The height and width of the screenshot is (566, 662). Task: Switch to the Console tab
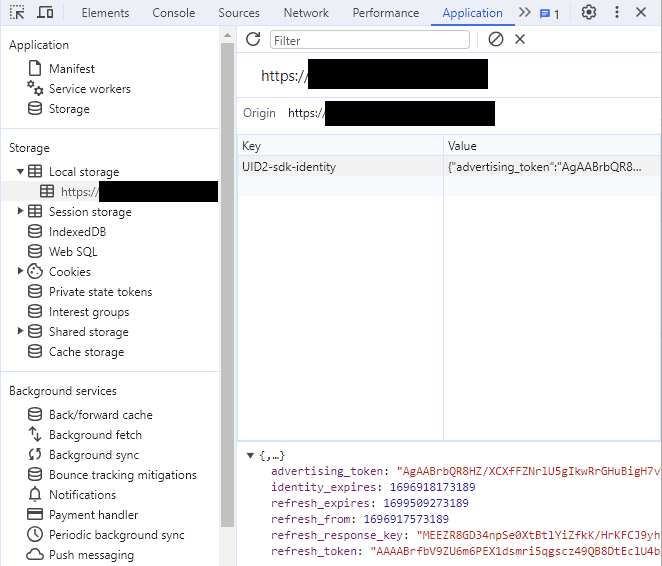tap(174, 13)
